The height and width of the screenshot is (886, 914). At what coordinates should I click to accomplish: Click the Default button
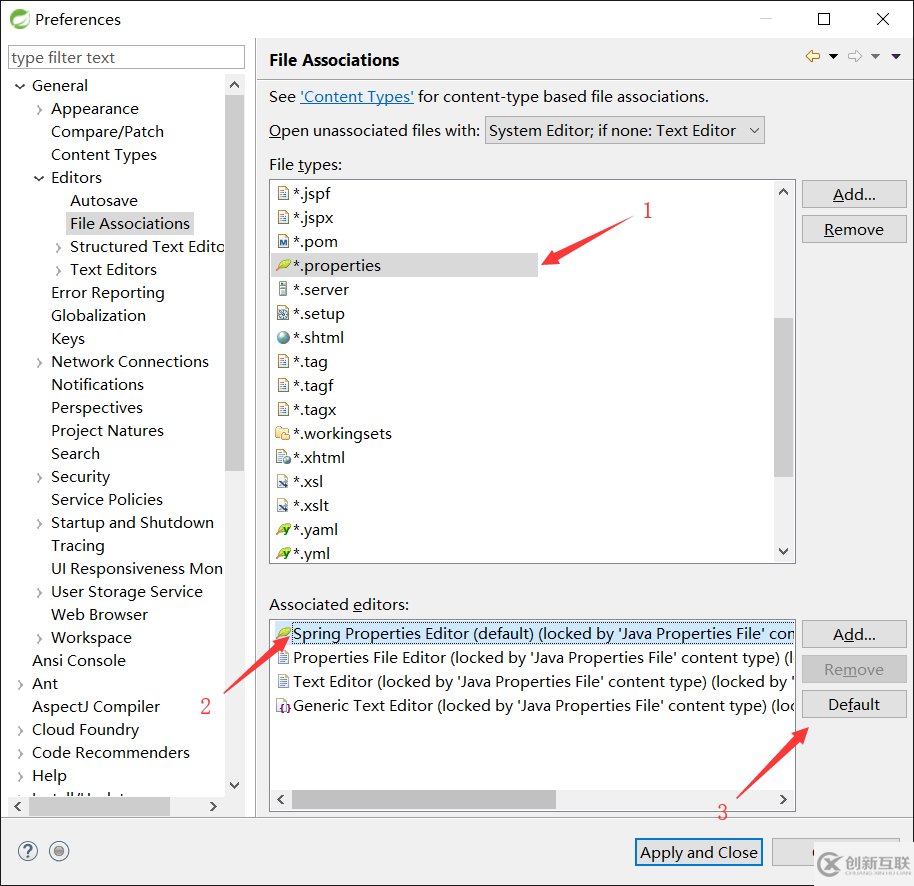coord(854,704)
